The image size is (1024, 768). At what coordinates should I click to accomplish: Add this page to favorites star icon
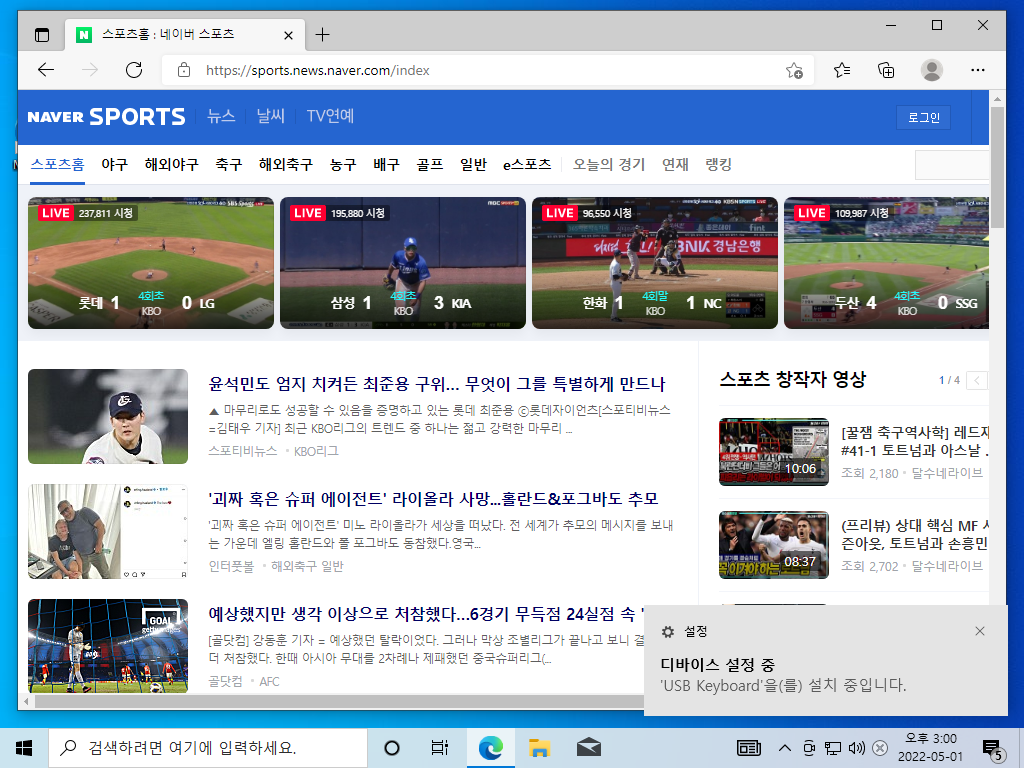click(794, 71)
